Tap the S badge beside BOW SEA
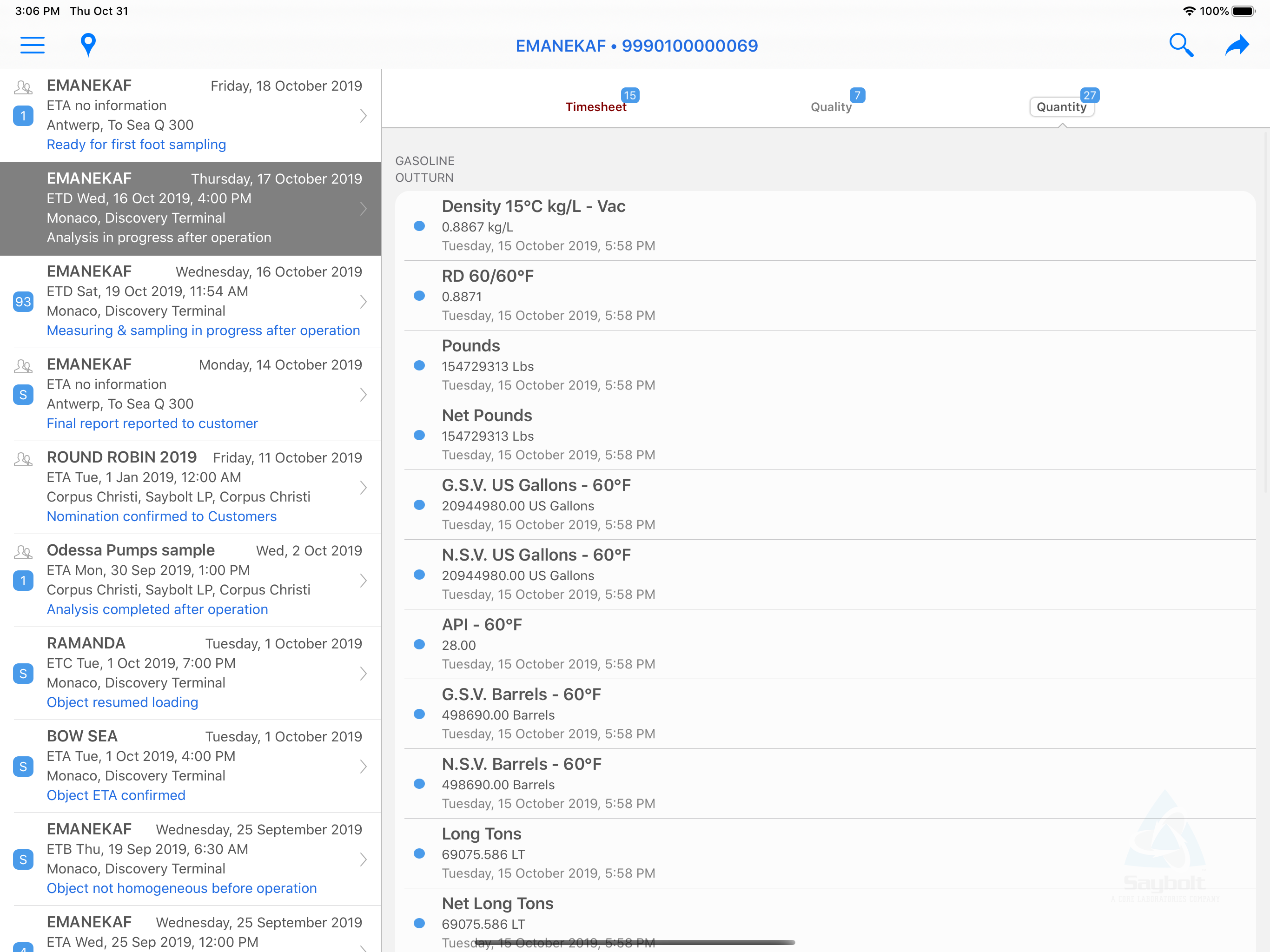The image size is (1270, 952). coord(23,767)
